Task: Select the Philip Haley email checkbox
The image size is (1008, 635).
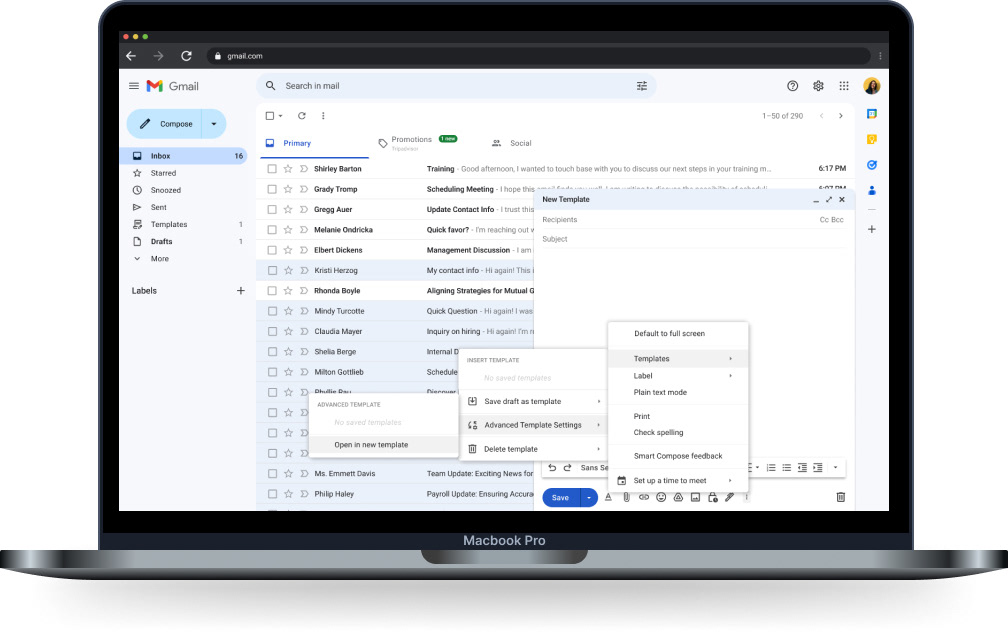Action: [272, 494]
